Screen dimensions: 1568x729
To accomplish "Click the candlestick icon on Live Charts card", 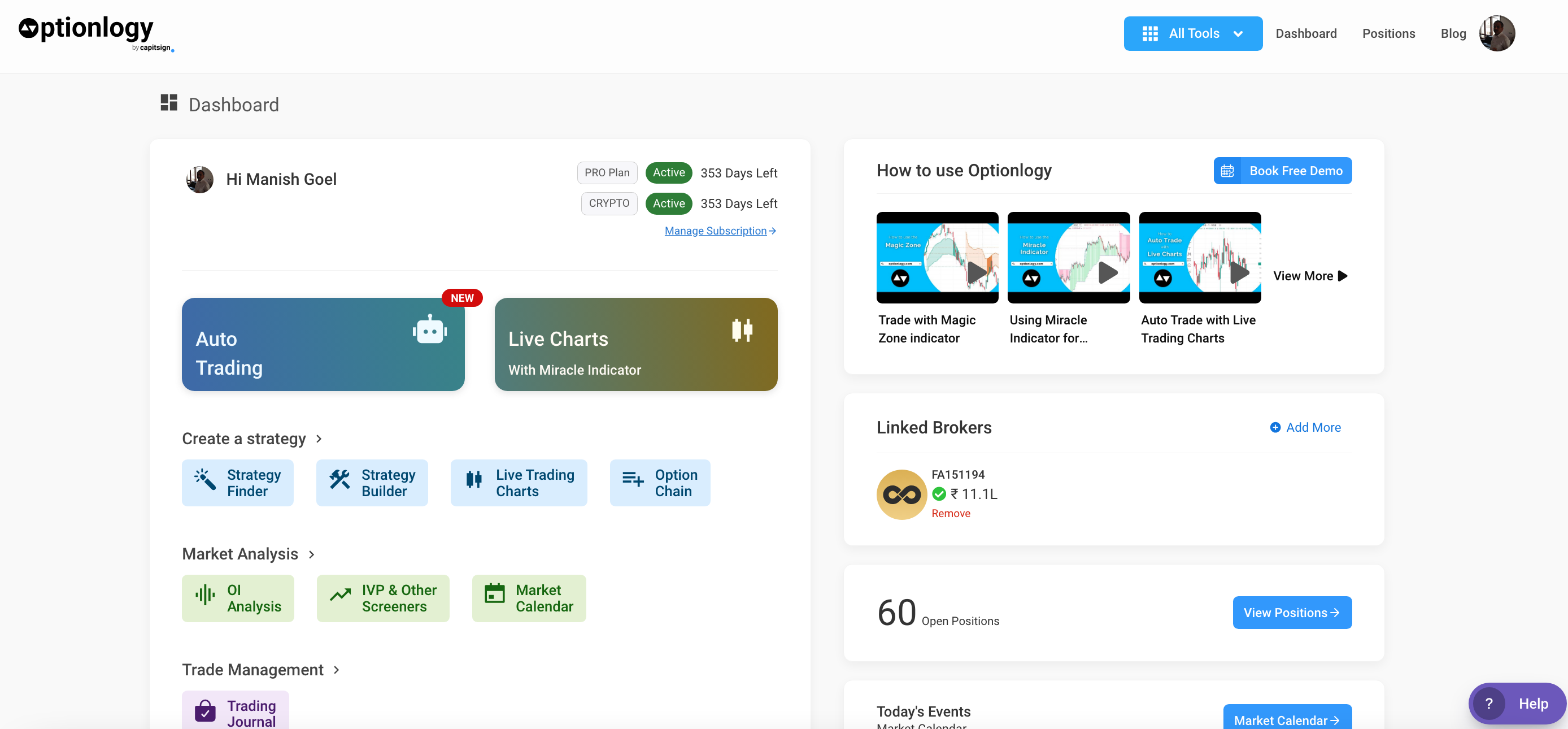I will tap(742, 329).
